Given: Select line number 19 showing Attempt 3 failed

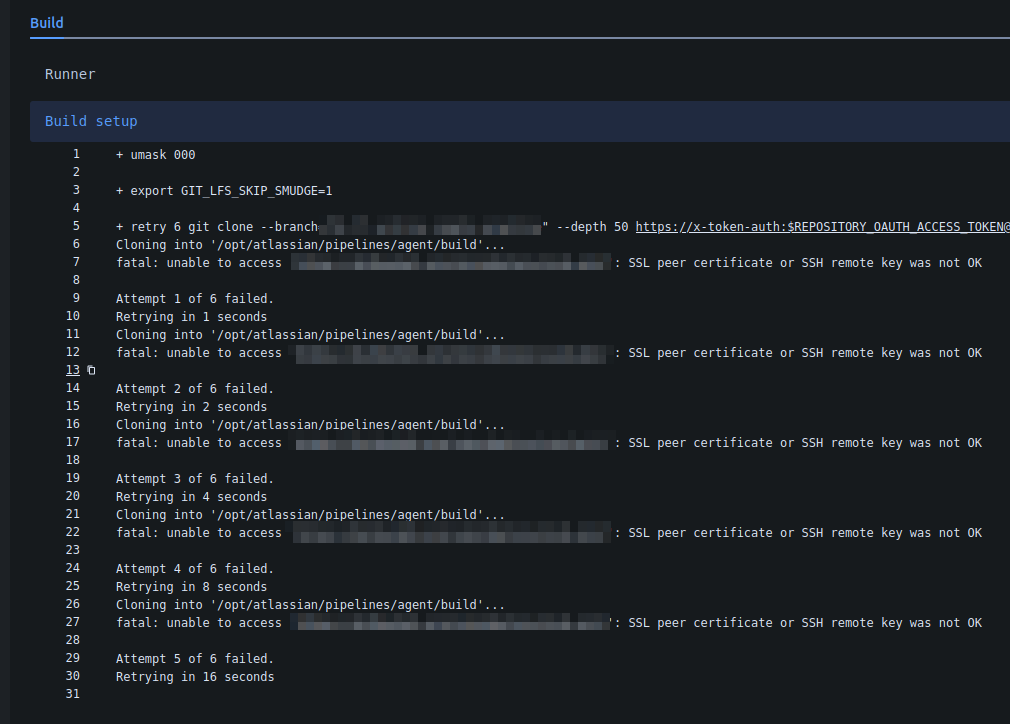Looking at the screenshot, I should coord(73,478).
